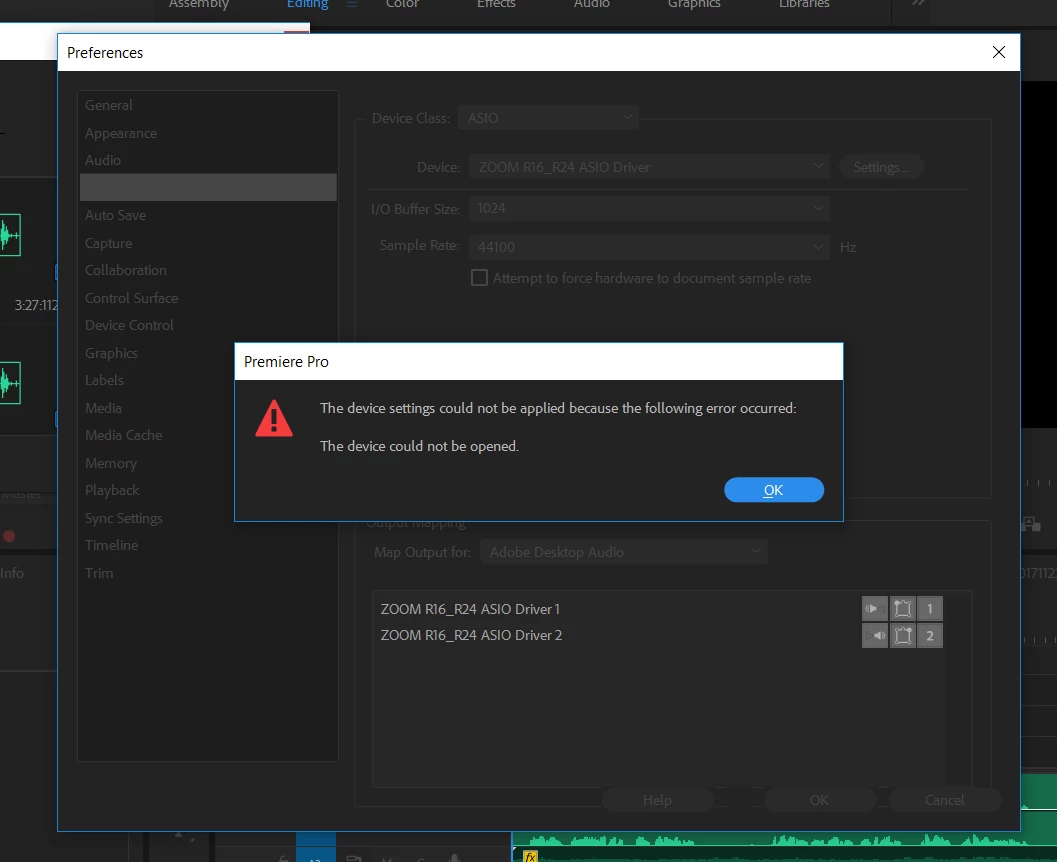
Task: Select Audio preferences category
Action: click(102, 160)
